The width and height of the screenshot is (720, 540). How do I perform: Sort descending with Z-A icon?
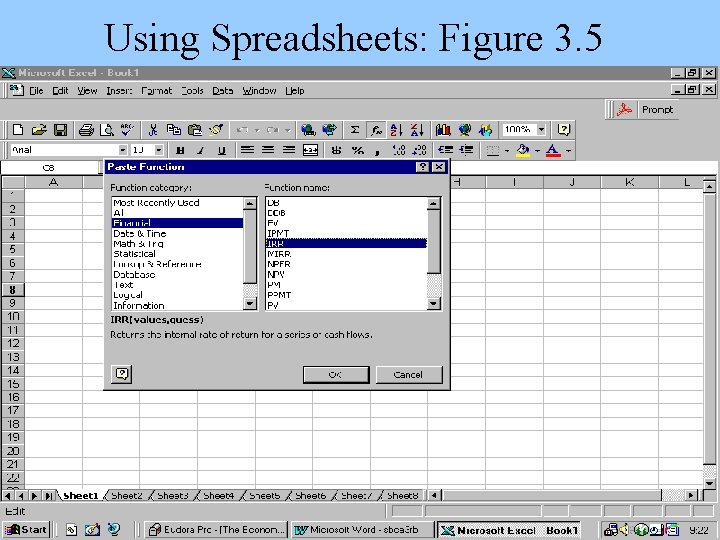point(417,130)
